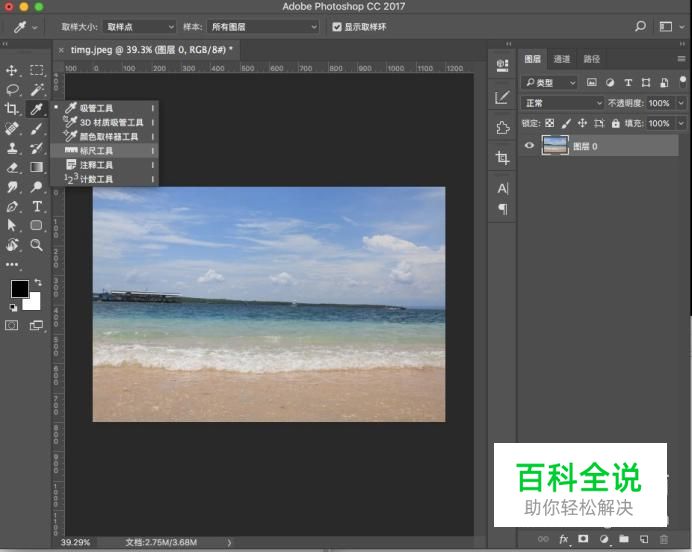Viewport: 692px width, 552px height.
Task: Click the search icon in options bar
Action: (x=641, y=27)
